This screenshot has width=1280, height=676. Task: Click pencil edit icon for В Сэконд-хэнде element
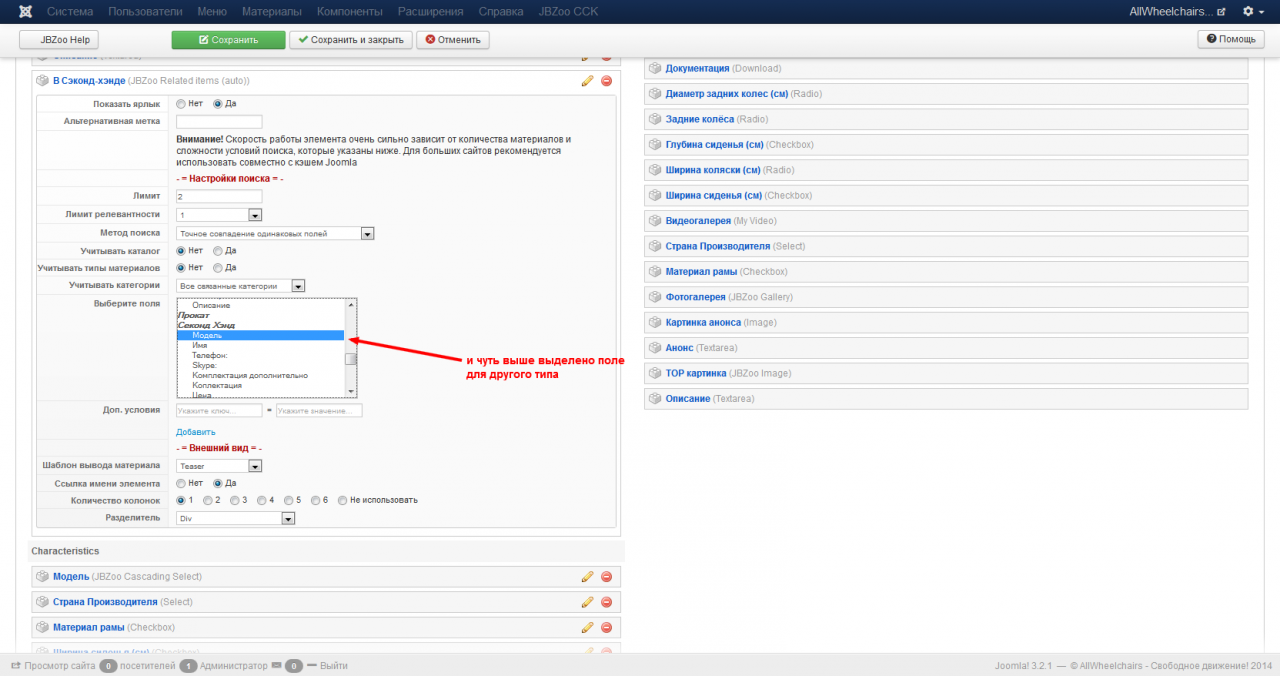[587, 81]
